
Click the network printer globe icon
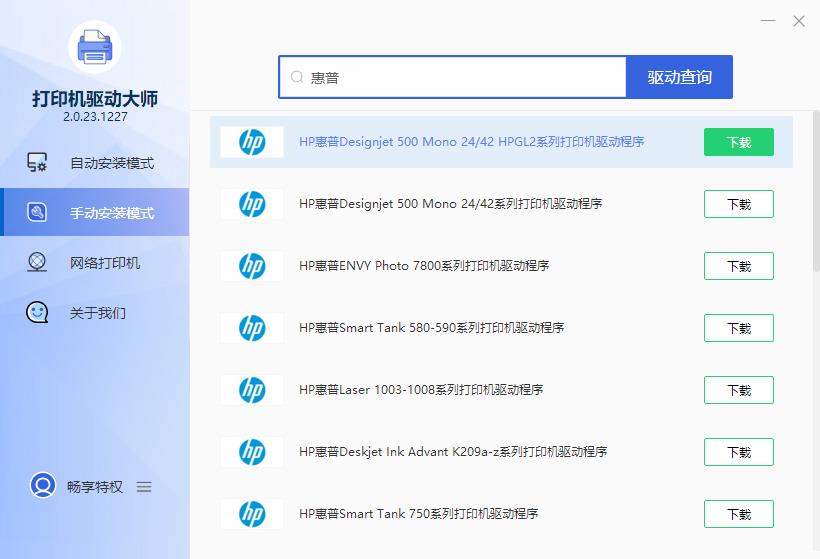coord(37,262)
